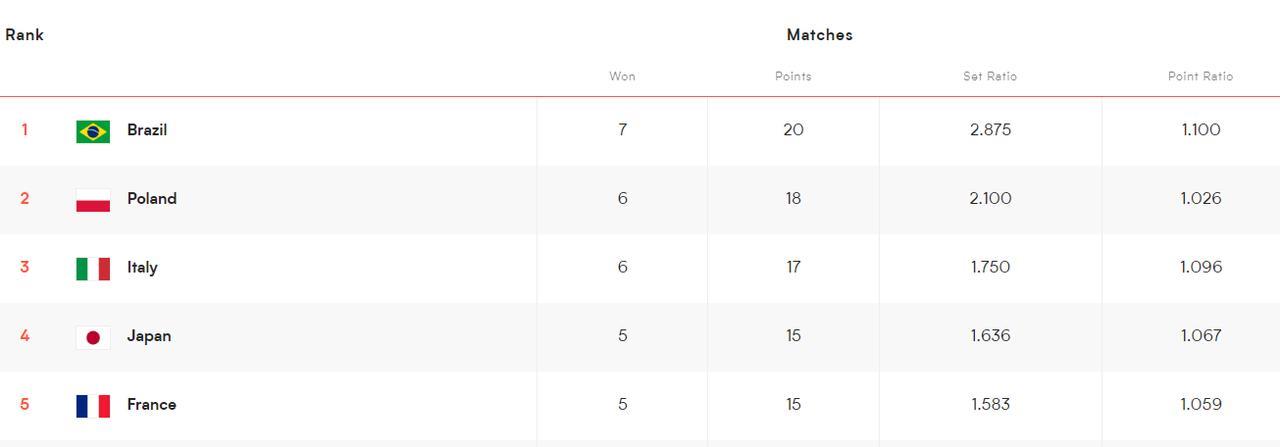Click the Matches group header
The image size is (1280, 447).
(820, 34)
